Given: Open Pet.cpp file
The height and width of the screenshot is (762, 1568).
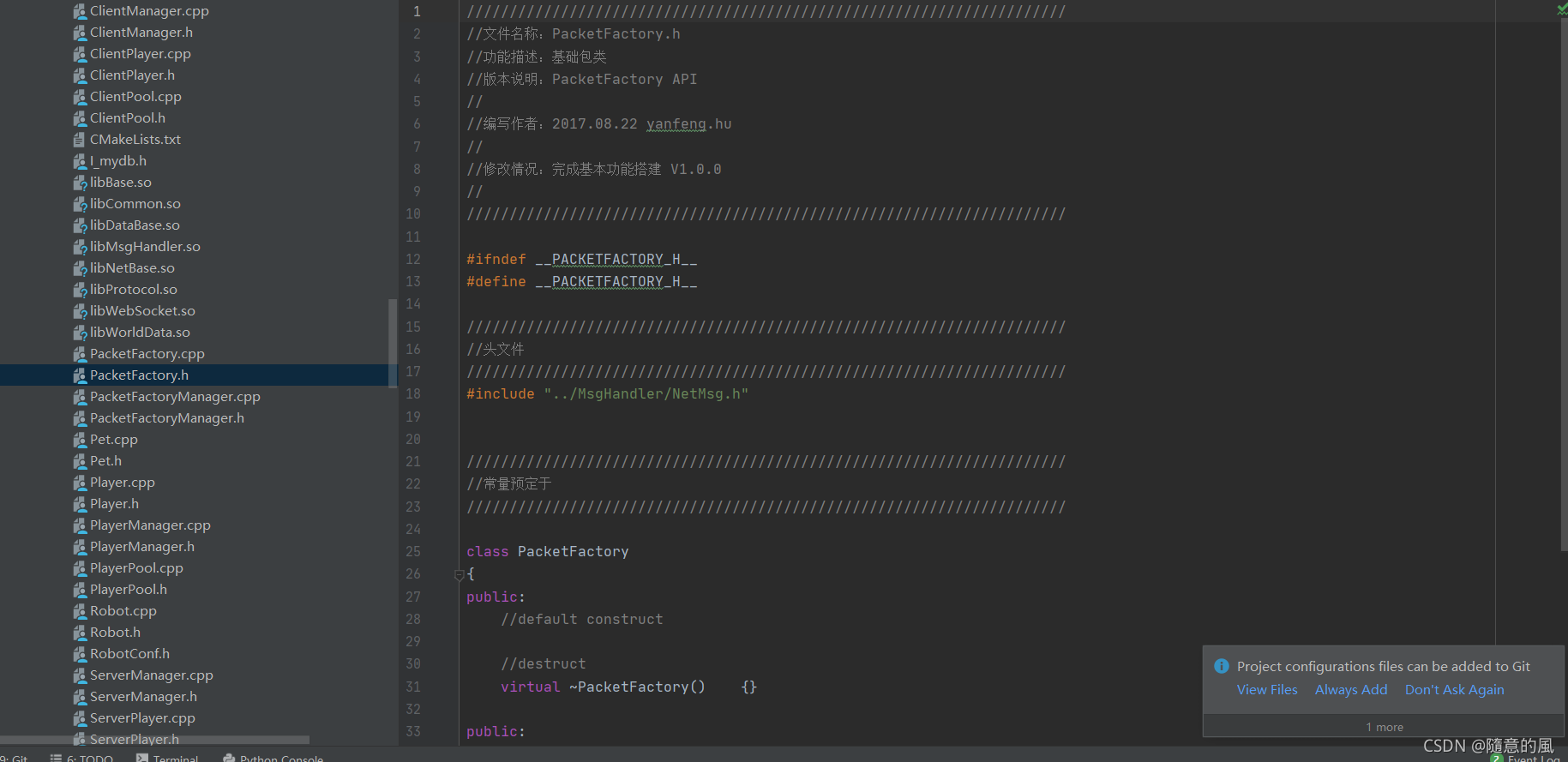Looking at the screenshot, I should (x=114, y=440).
